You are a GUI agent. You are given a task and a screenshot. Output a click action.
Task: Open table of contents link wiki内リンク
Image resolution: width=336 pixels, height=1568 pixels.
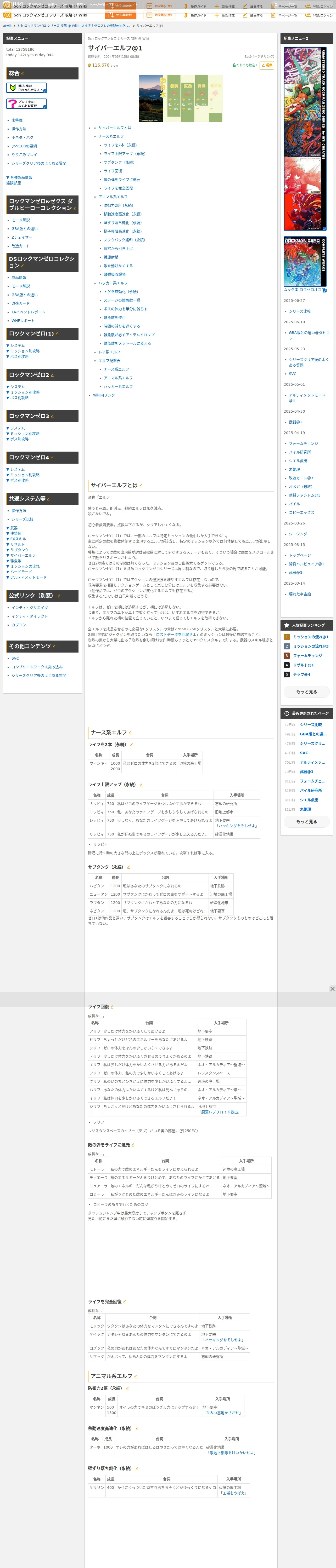tap(104, 395)
